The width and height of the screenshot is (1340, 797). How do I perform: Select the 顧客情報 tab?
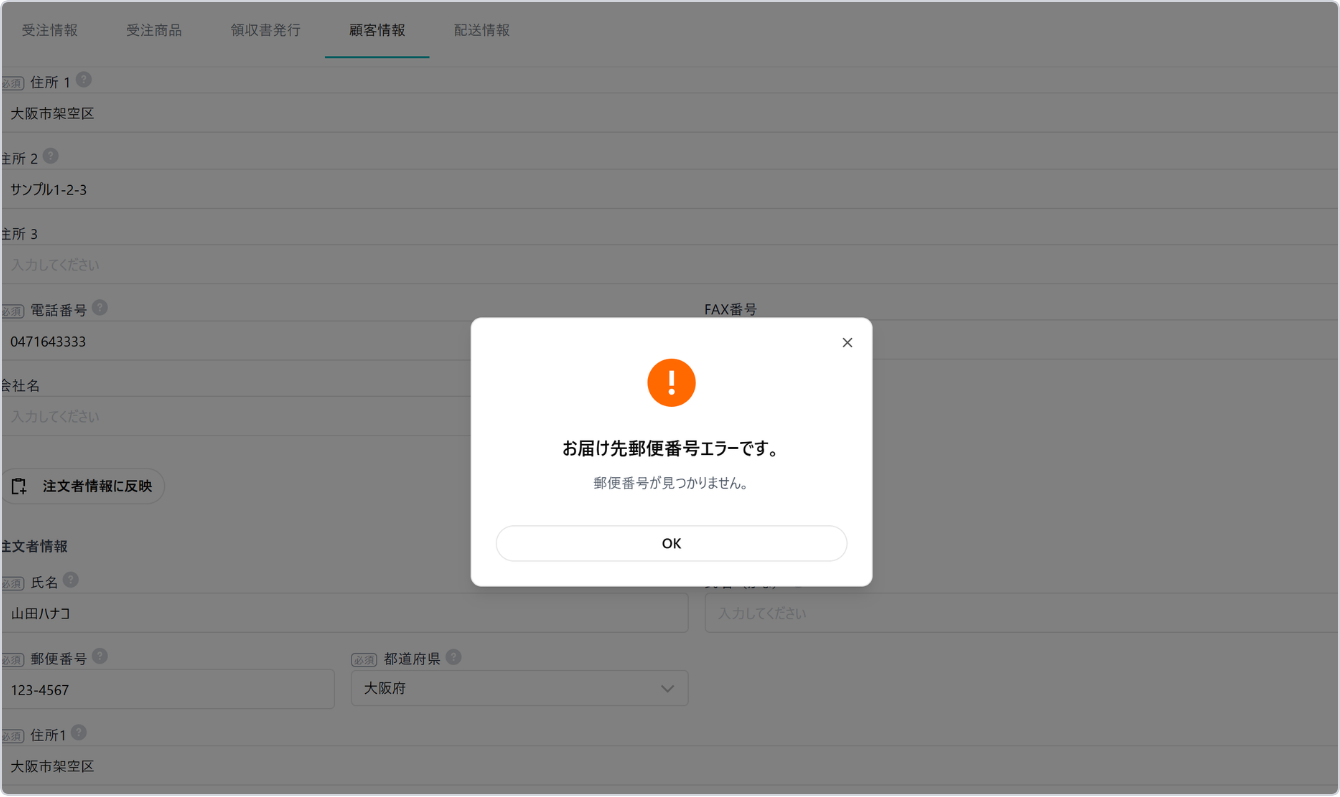(377, 30)
